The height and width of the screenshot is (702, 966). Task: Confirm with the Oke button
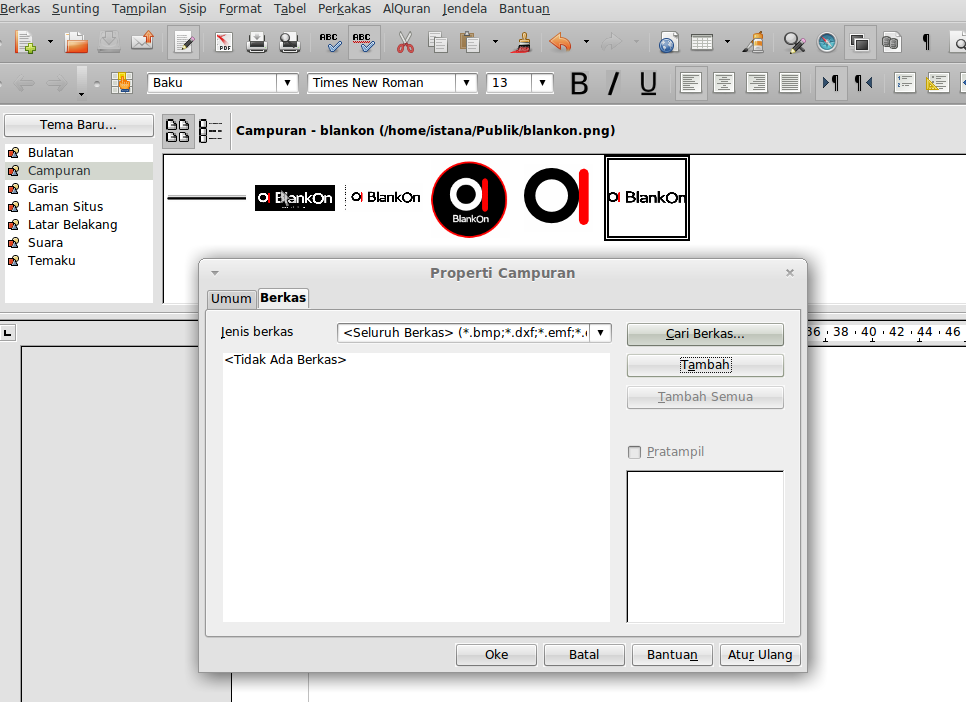pos(496,655)
